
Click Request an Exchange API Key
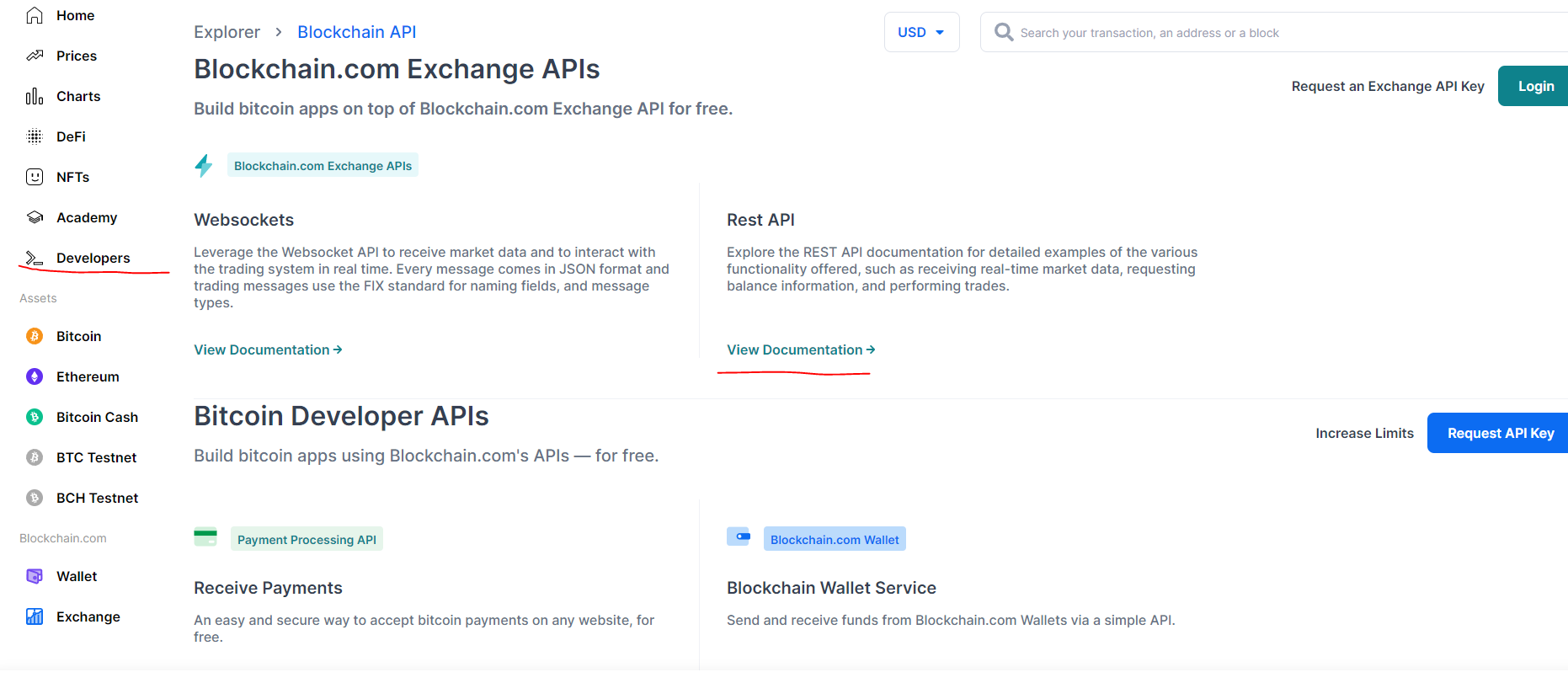pos(1388,86)
